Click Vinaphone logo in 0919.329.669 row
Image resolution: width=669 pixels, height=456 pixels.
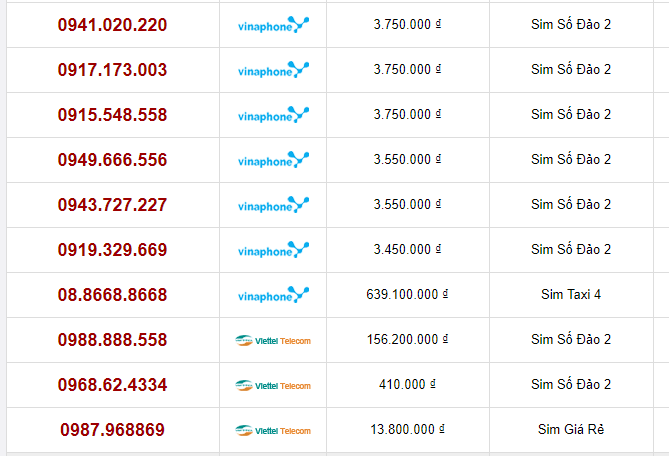(x=273, y=250)
